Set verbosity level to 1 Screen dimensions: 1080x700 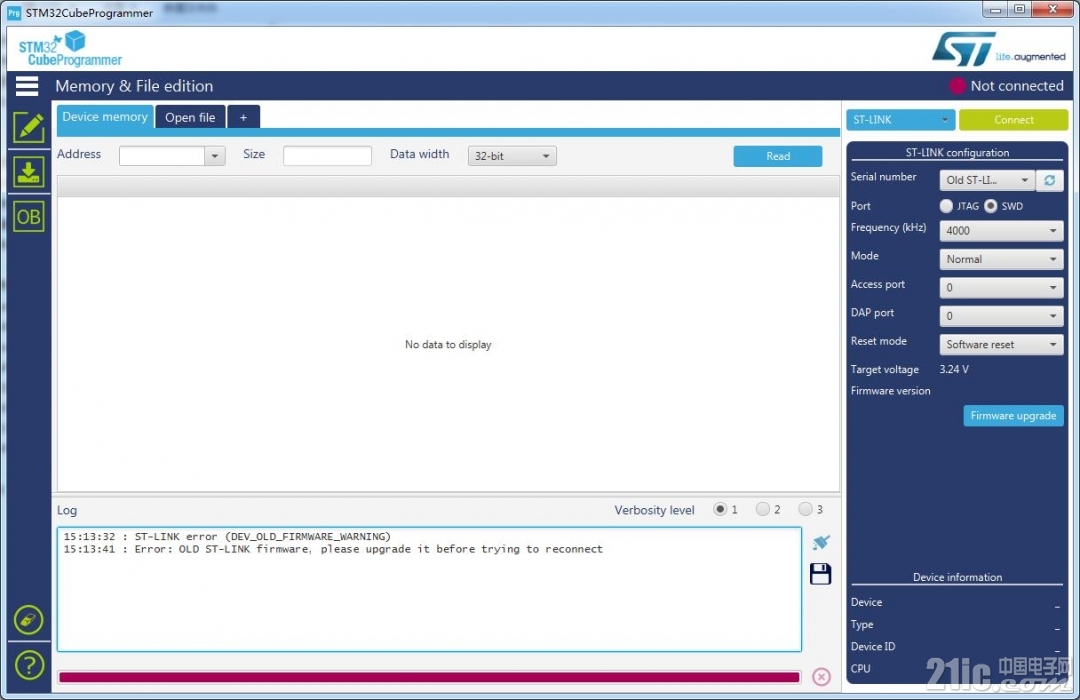720,509
